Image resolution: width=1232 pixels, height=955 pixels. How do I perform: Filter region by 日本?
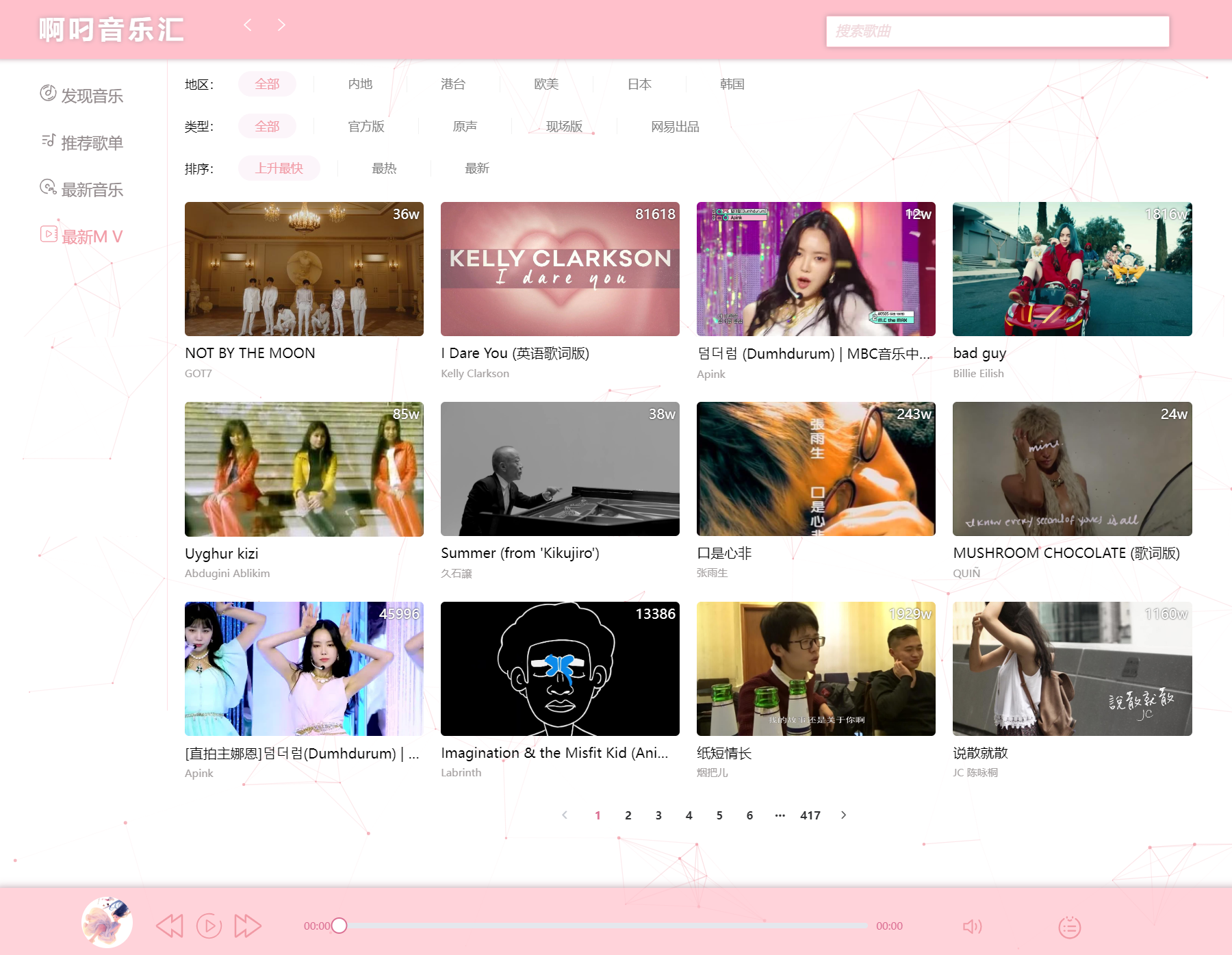point(639,84)
